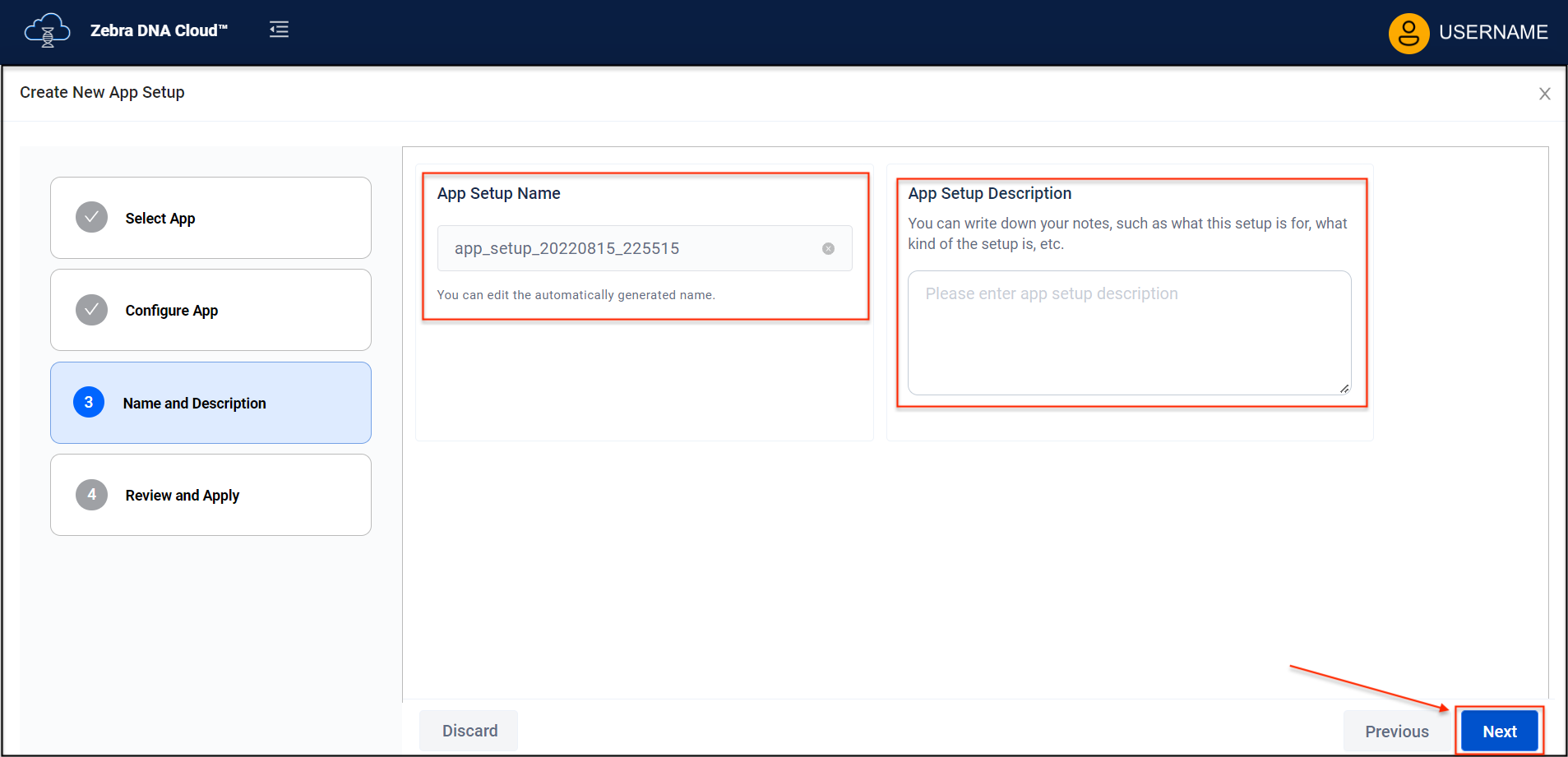1568x757 pixels.
Task: Open the yellow user avatar icon
Action: click(1408, 33)
